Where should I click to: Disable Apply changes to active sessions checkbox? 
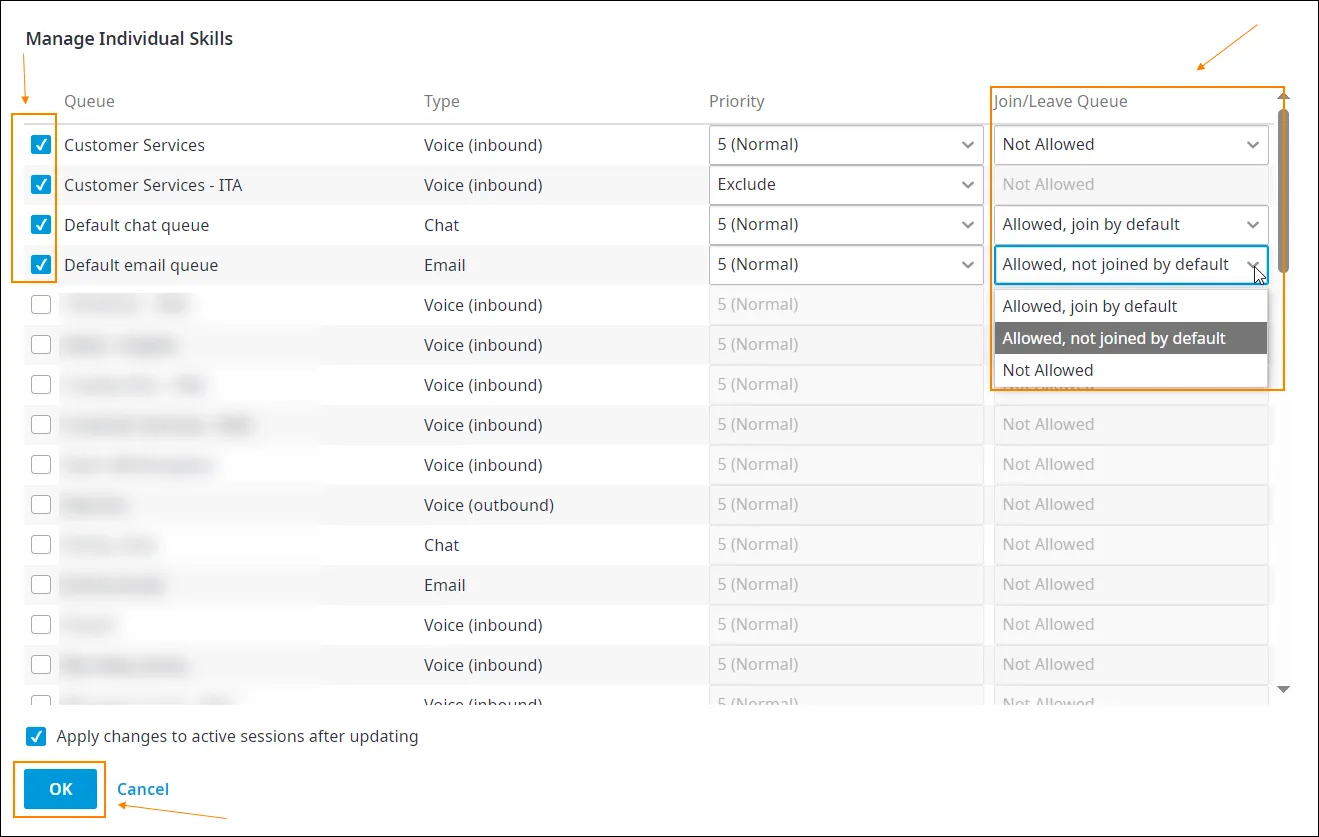point(36,737)
